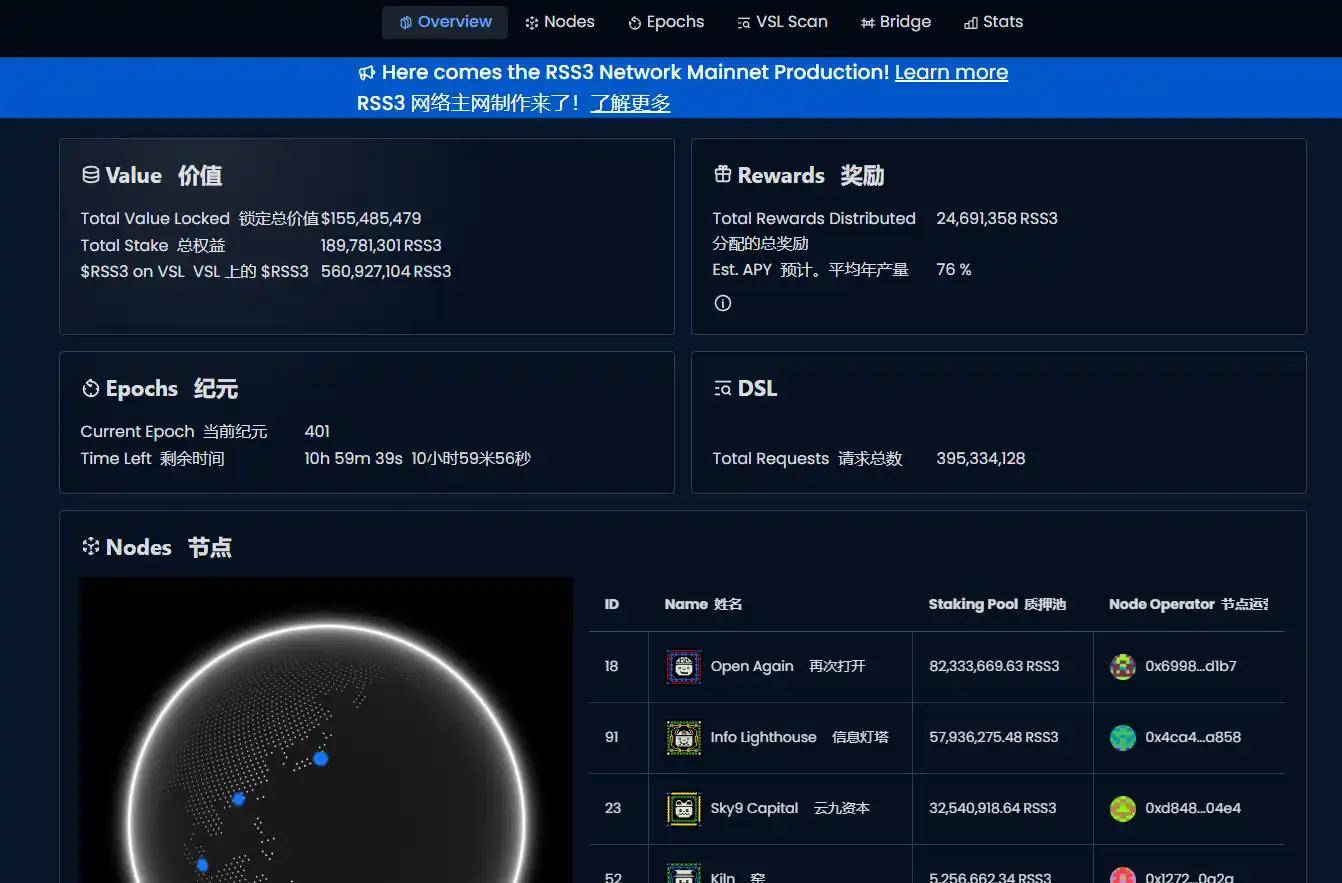Click the Learn more link in banner
This screenshot has width=1342, height=883.
click(951, 72)
